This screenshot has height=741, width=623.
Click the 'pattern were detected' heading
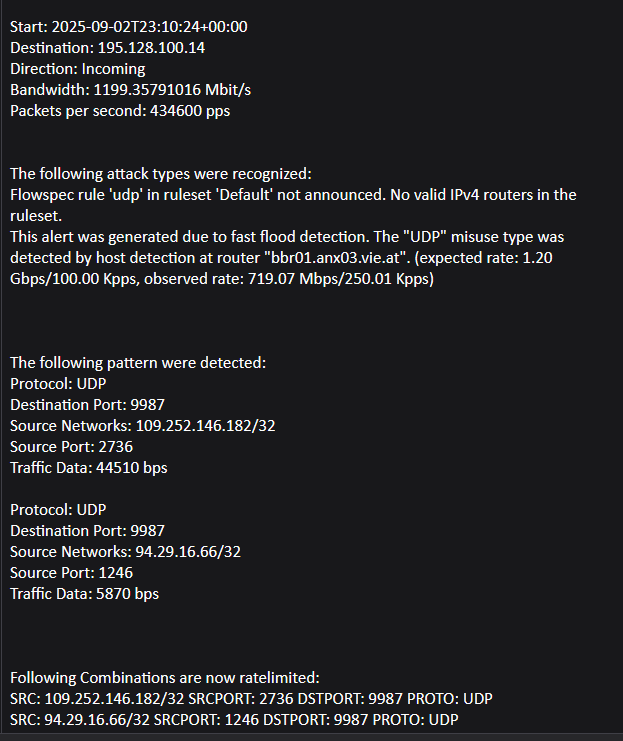pyautogui.click(x=138, y=363)
